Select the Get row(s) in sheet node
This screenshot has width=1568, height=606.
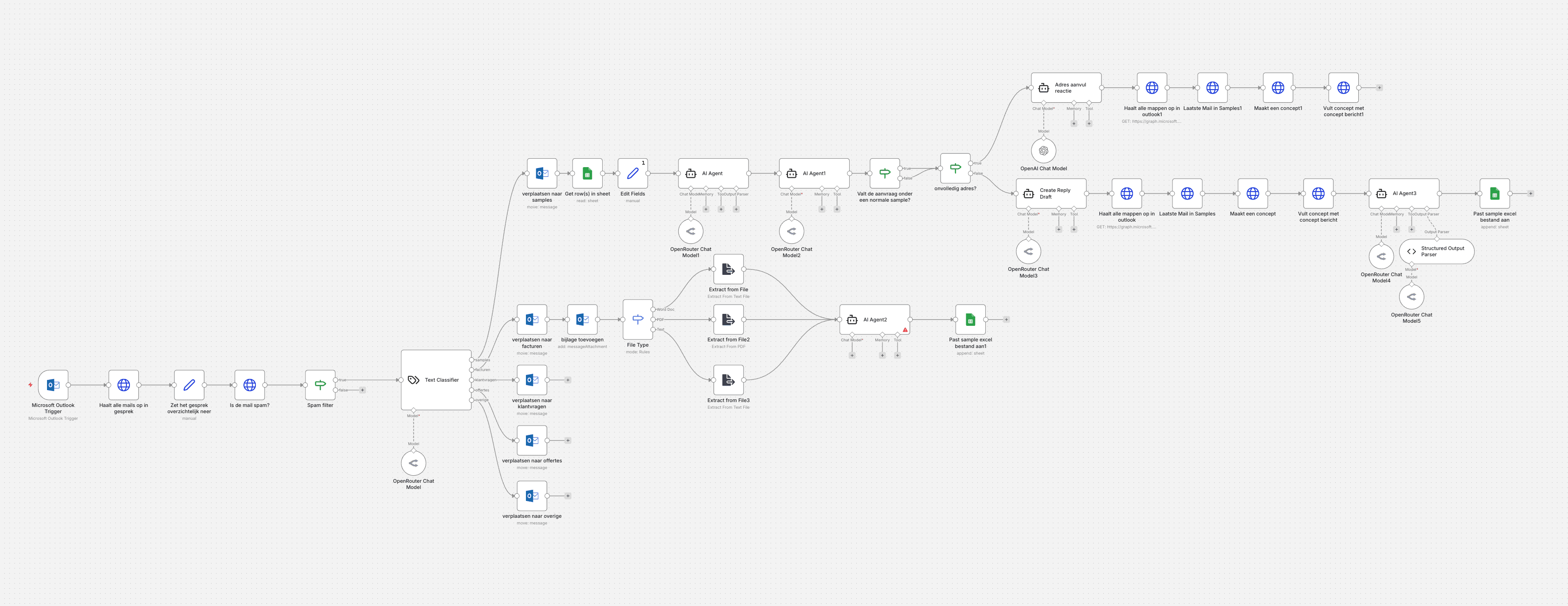588,173
